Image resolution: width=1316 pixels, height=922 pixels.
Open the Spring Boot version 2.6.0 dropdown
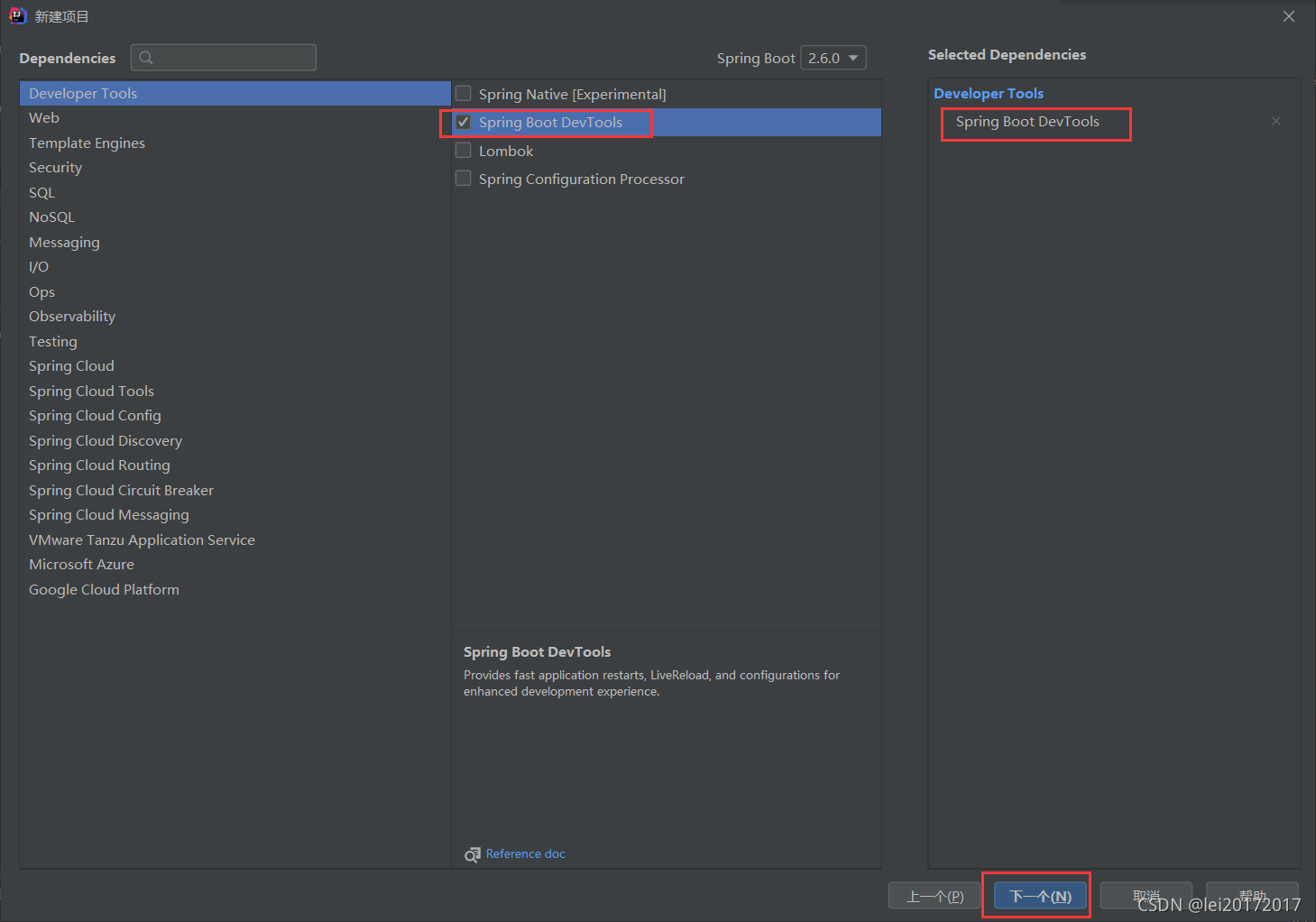pyautogui.click(x=833, y=58)
